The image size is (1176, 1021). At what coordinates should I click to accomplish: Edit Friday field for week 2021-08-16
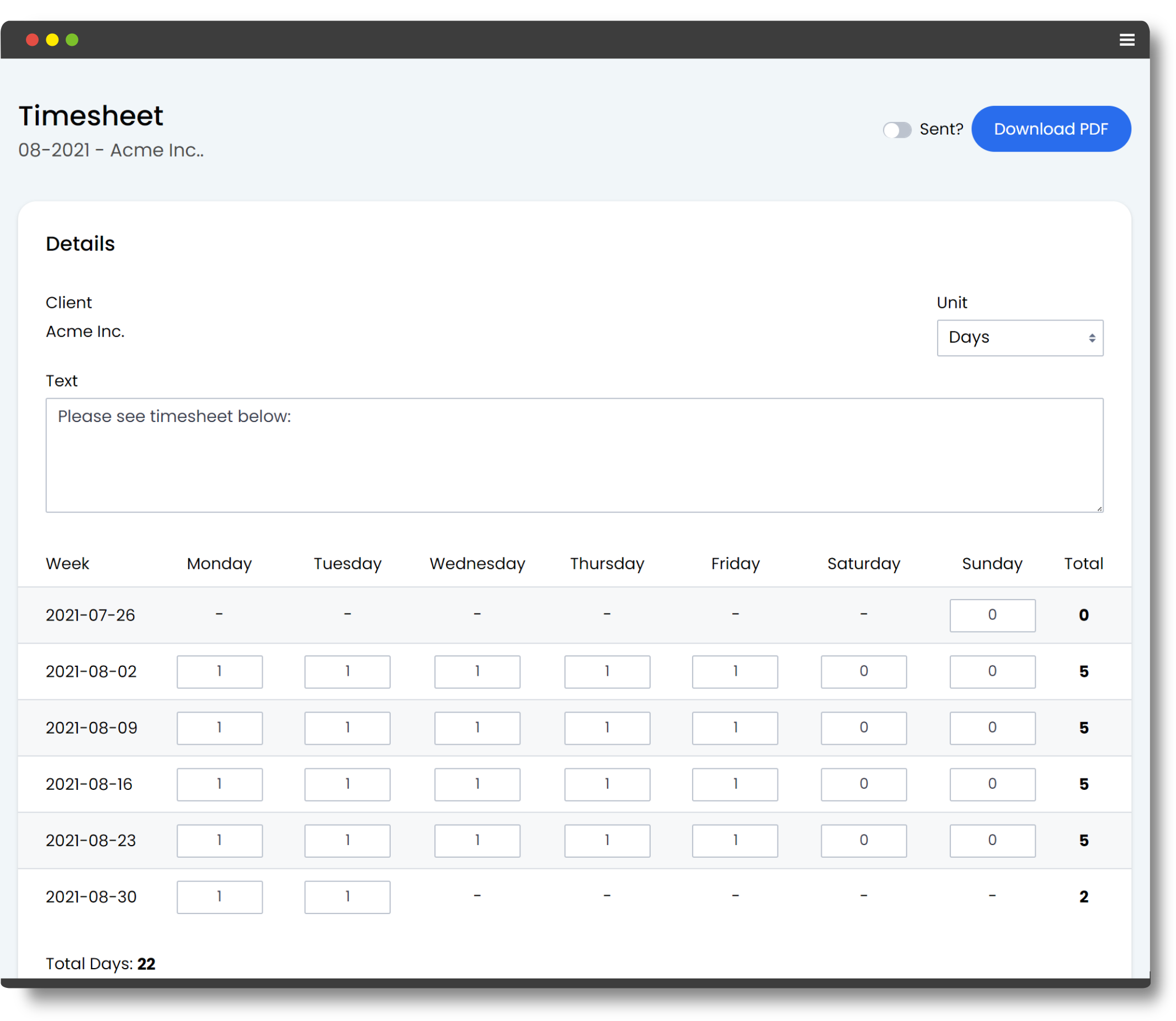coord(735,784)
